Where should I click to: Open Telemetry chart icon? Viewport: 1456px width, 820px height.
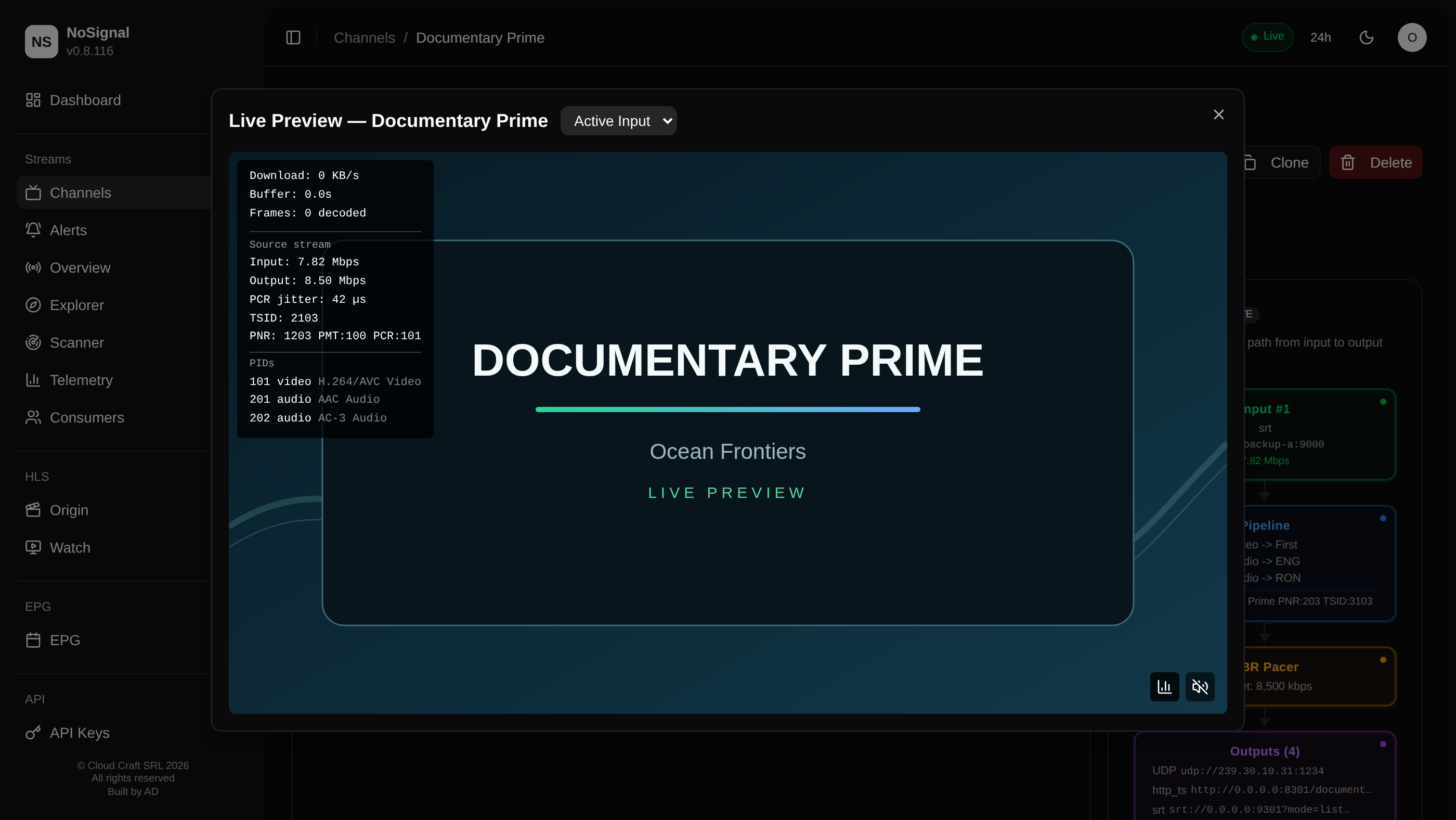tap(33, 379)
